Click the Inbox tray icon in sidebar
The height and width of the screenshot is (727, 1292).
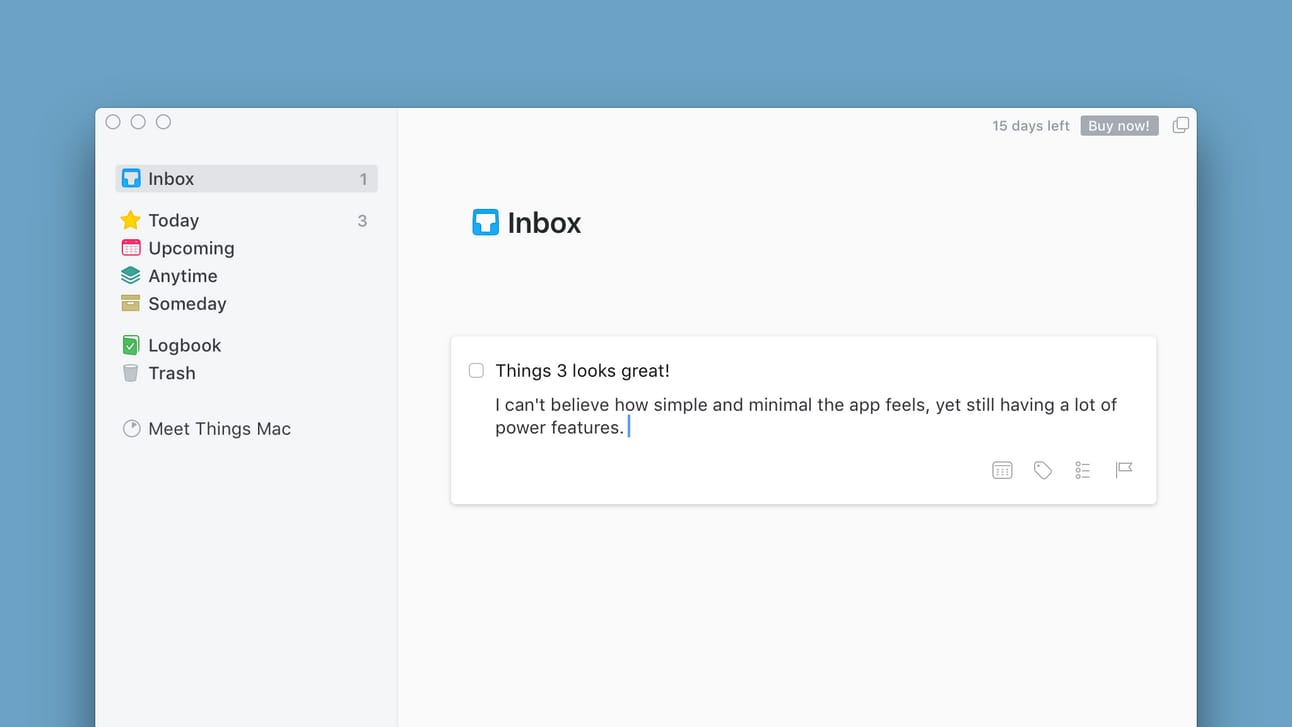click(131, 179)
